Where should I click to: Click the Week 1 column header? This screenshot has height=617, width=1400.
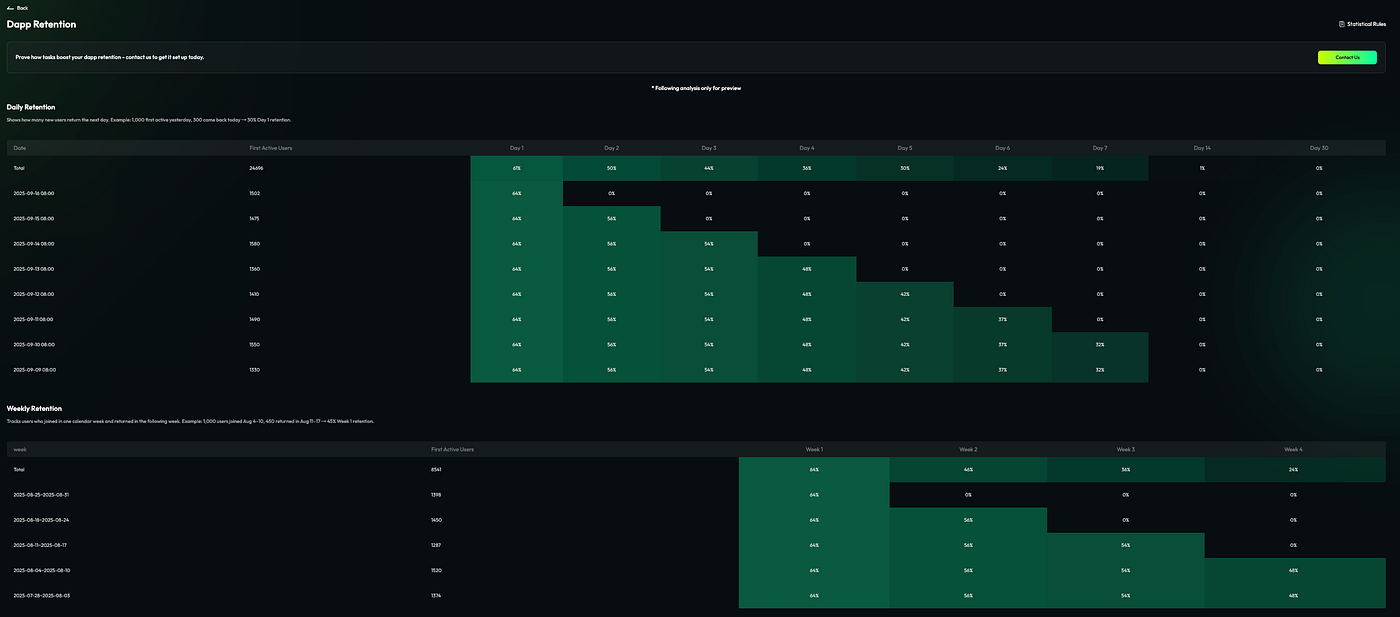pyautogui.click(x=814, y=450)
